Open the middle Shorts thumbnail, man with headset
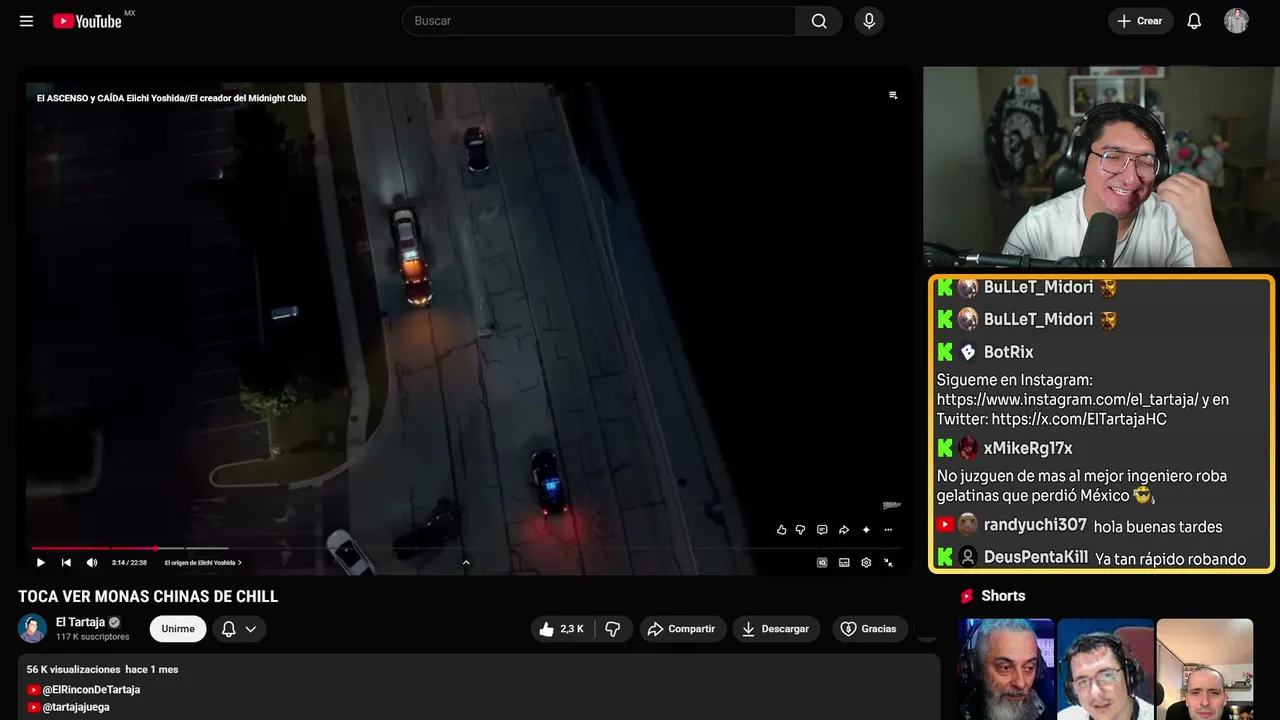 coord(1105,669)
